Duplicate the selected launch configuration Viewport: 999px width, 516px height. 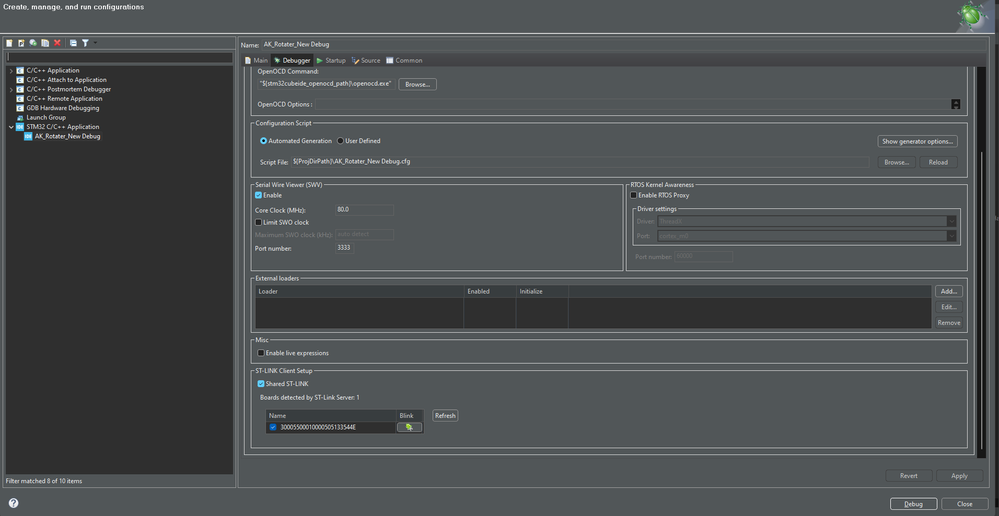click(x=45, y=43)
